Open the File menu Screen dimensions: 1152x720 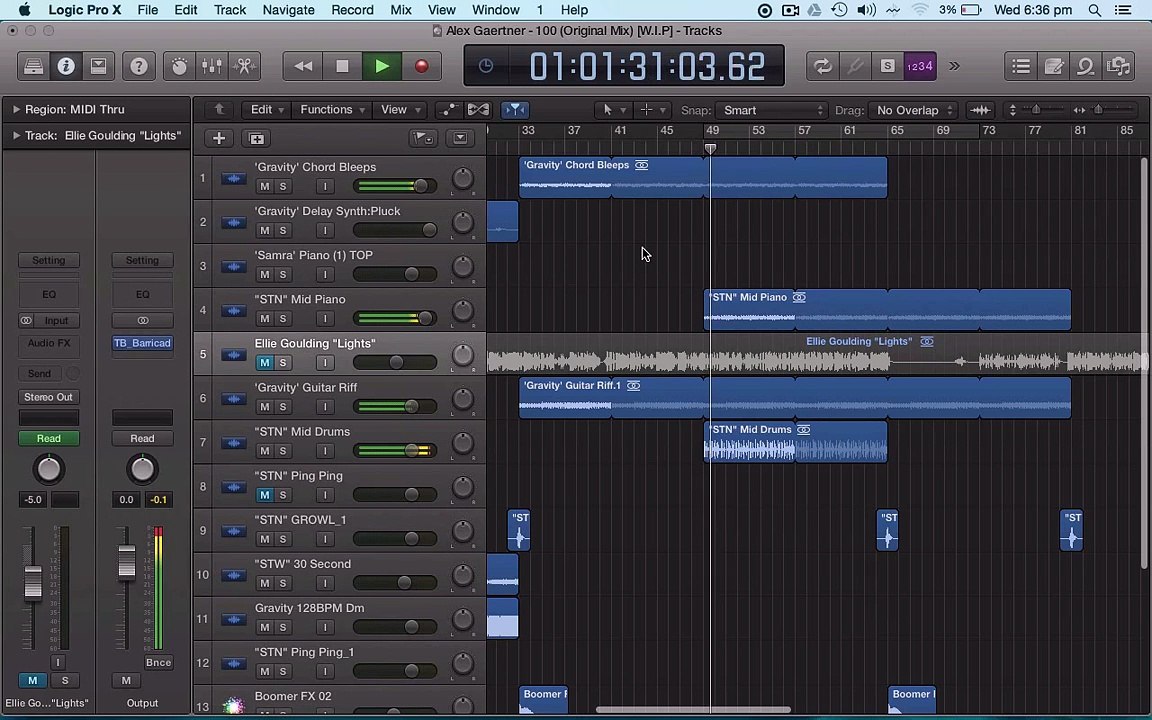click(148, 10)
